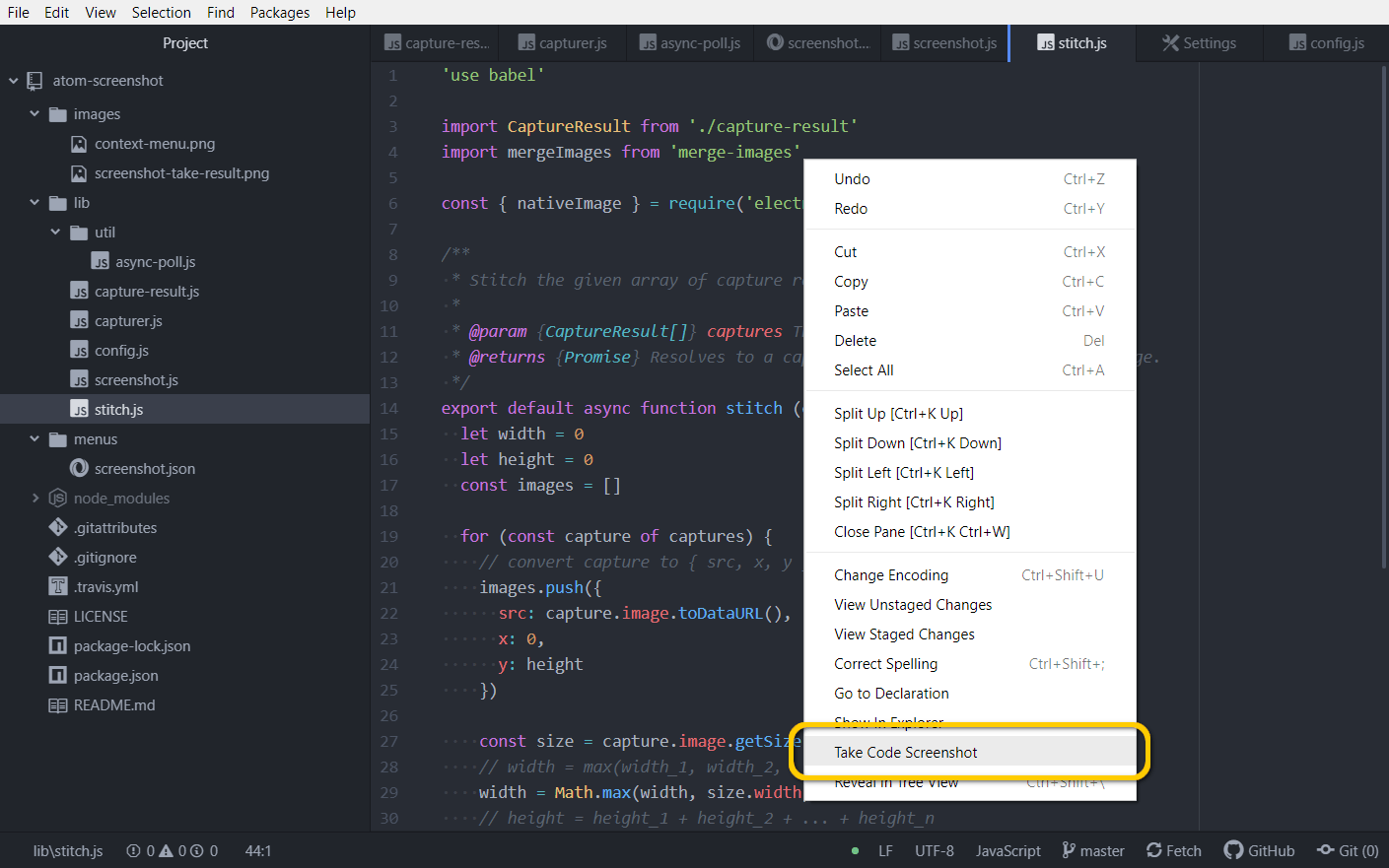Switch to the capturer.js tab

[563, 43]
